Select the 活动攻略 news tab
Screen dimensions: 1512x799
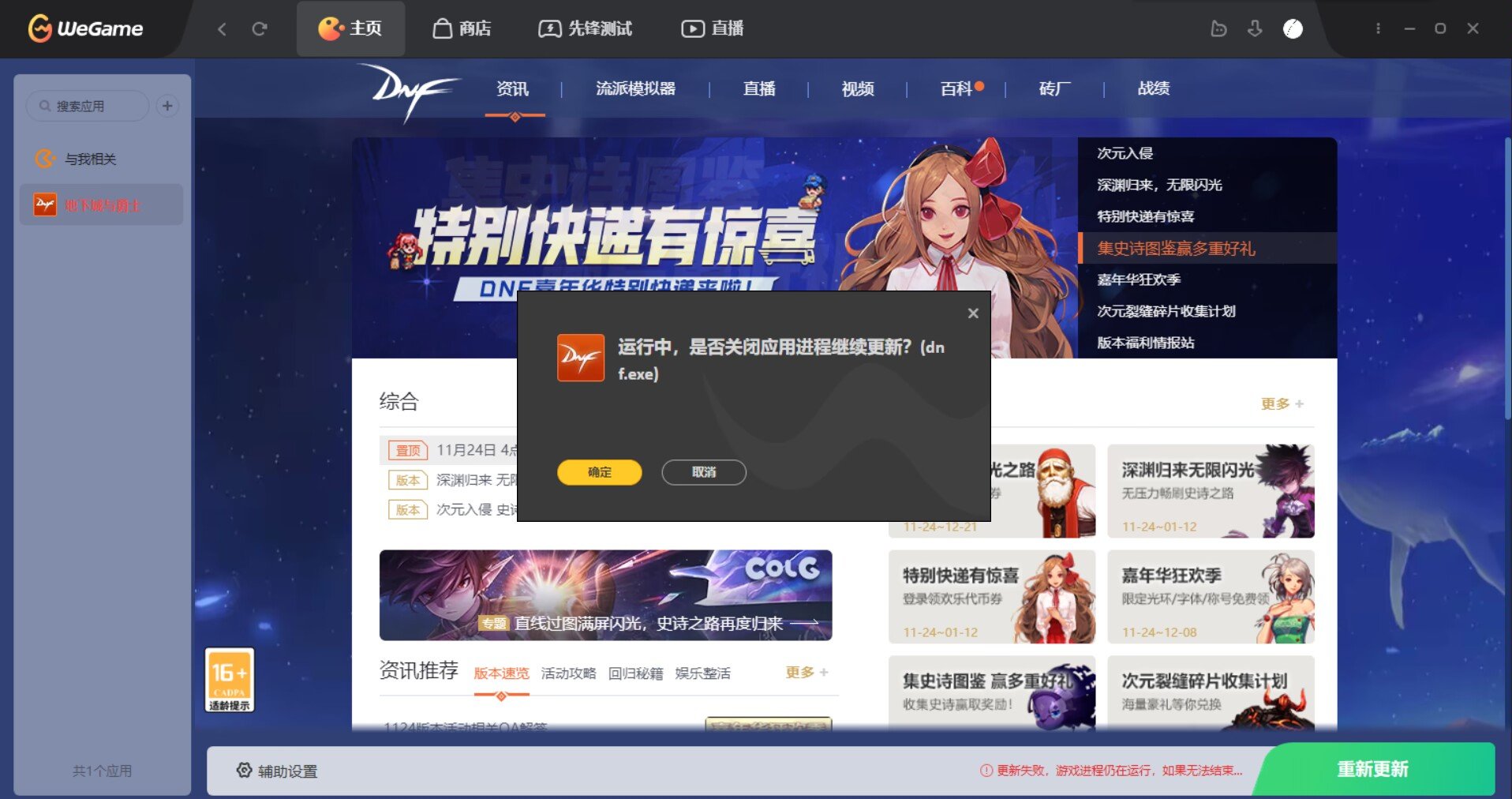click(568, 673)
